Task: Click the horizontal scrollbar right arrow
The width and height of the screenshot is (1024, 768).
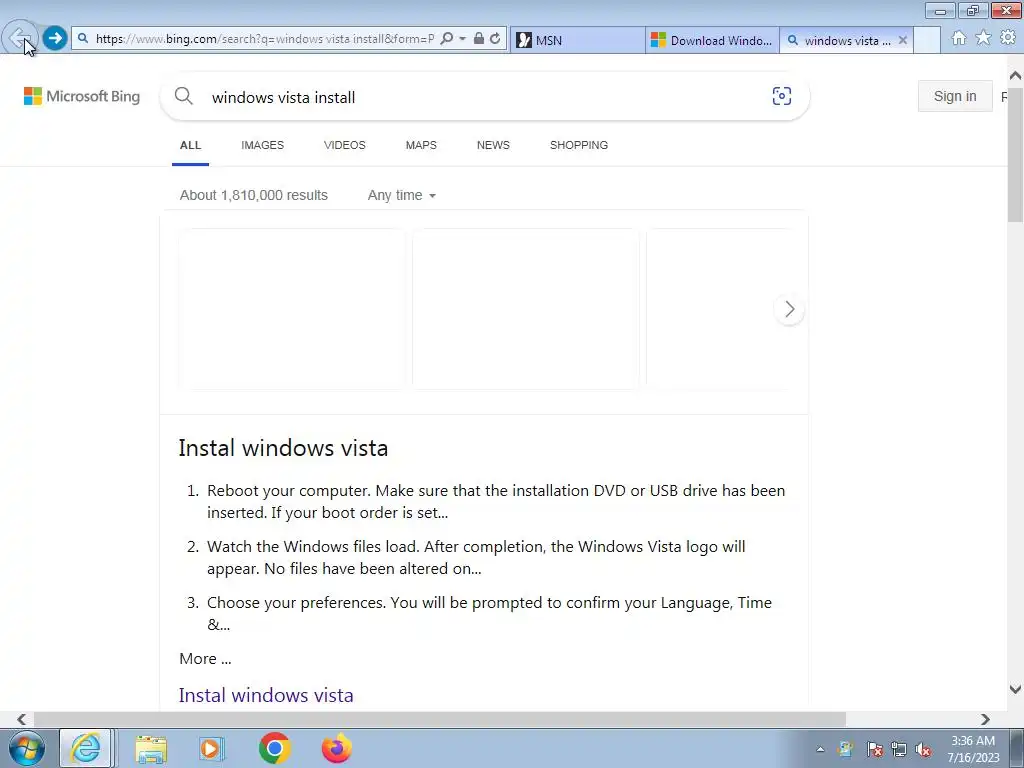Action: (985, 719)
